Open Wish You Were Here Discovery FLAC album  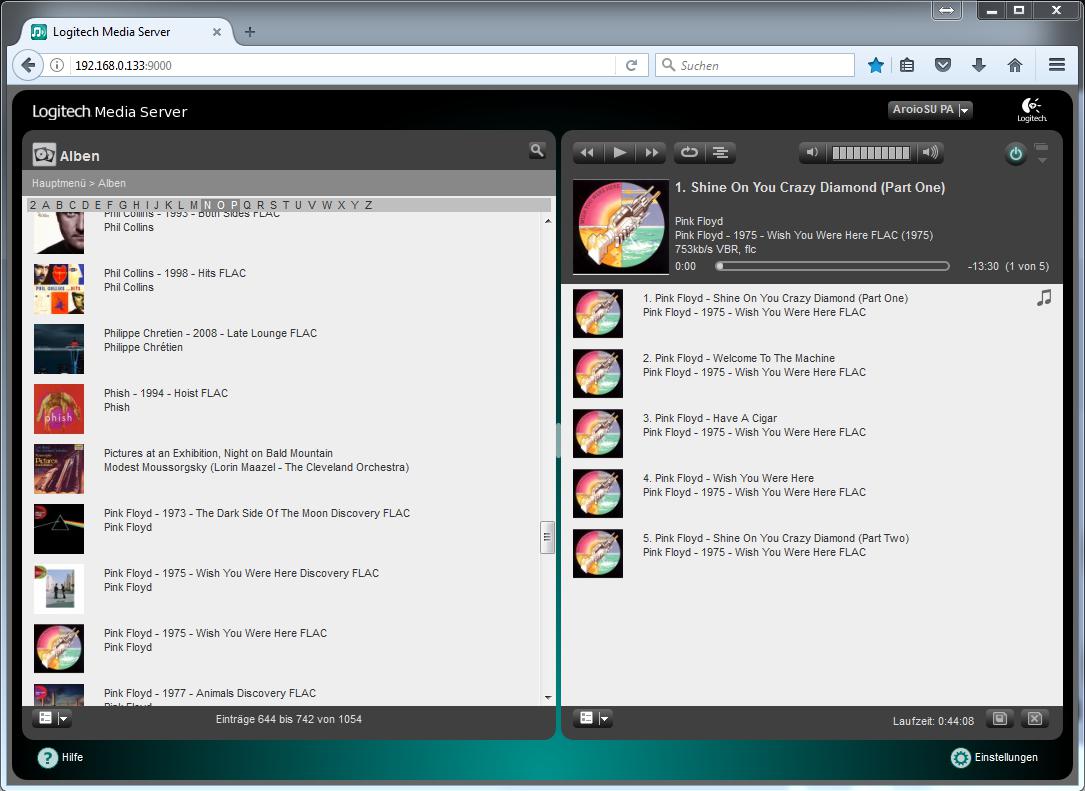click(241, 574)
